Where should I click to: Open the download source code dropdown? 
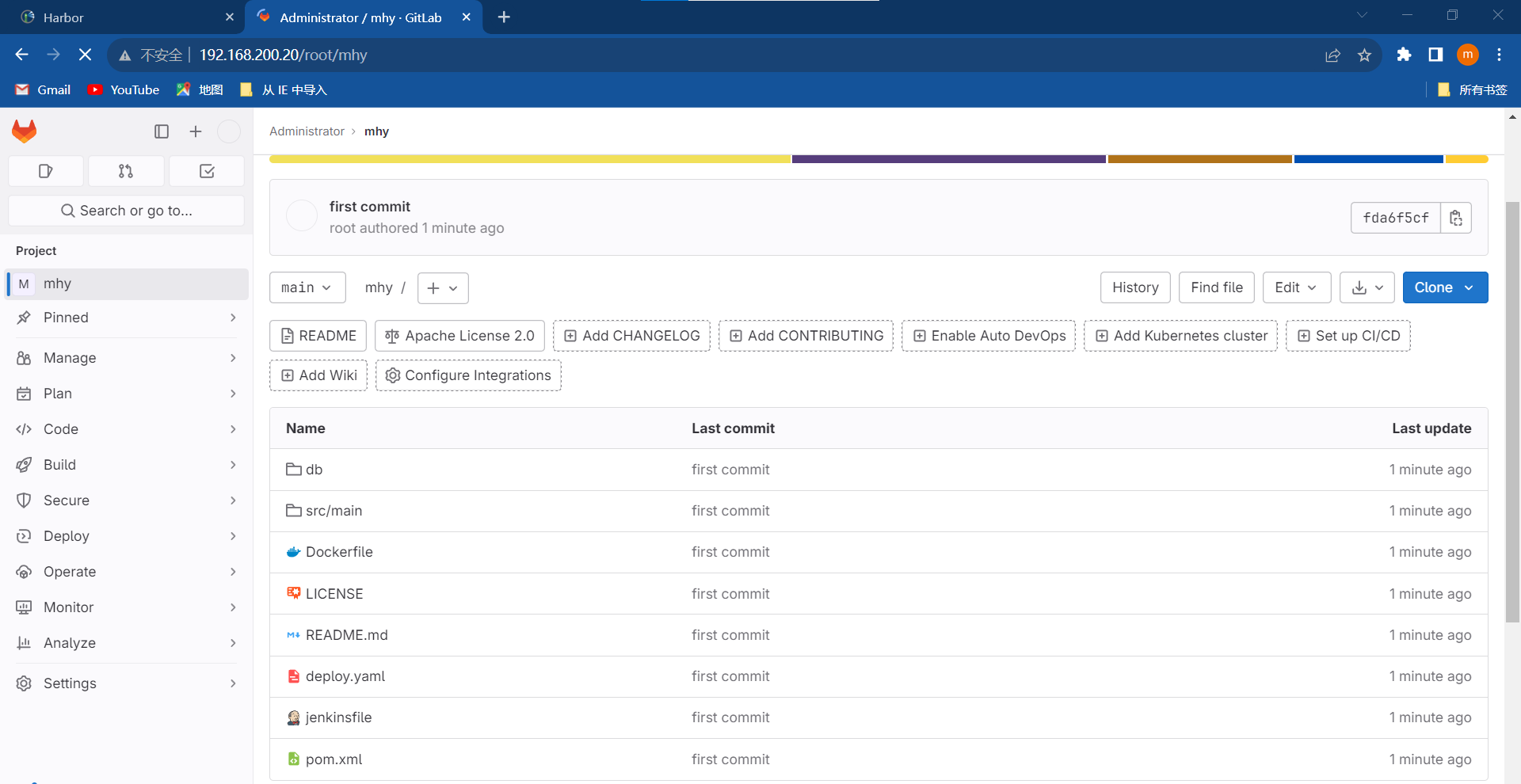1367,287
